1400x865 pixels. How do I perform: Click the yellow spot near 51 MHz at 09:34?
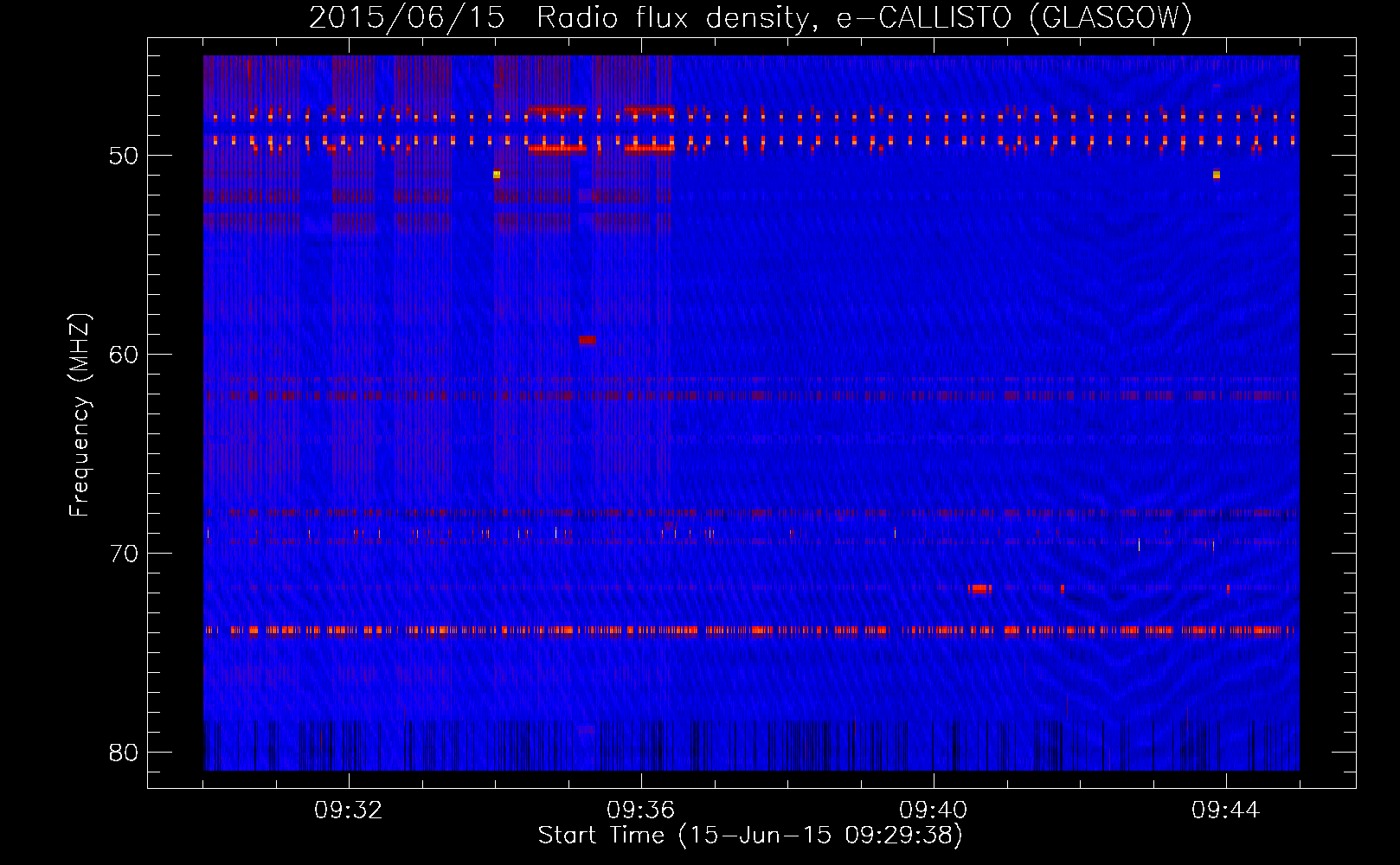coord(497,175)
